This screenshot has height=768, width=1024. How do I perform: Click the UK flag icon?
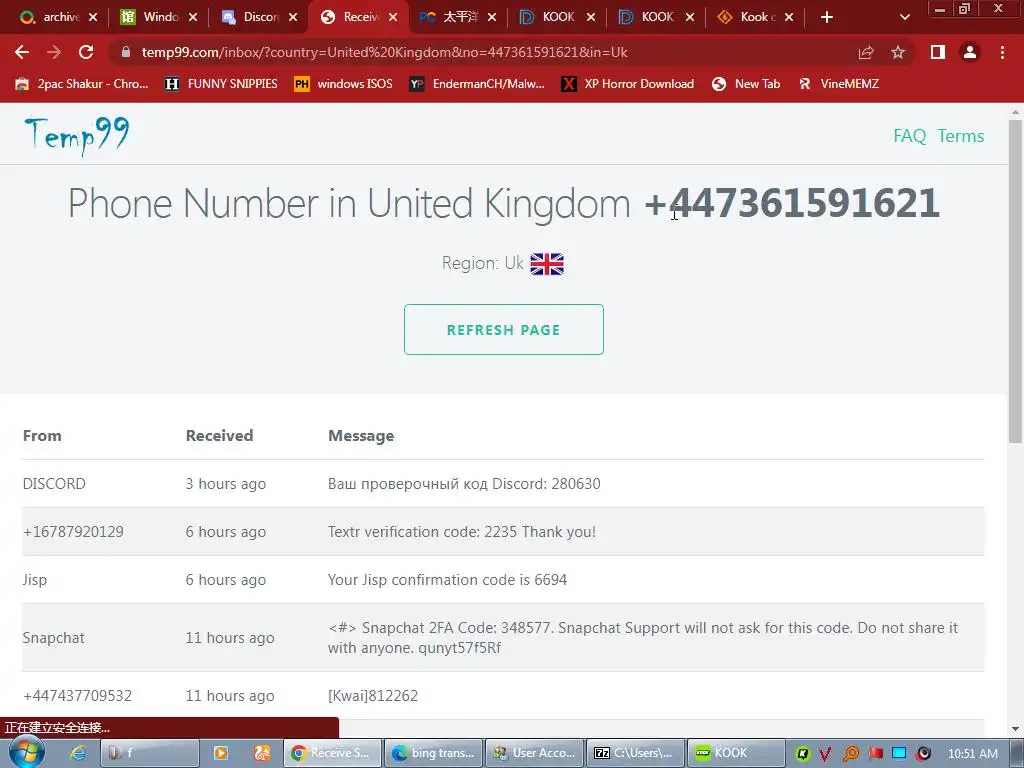547,264
